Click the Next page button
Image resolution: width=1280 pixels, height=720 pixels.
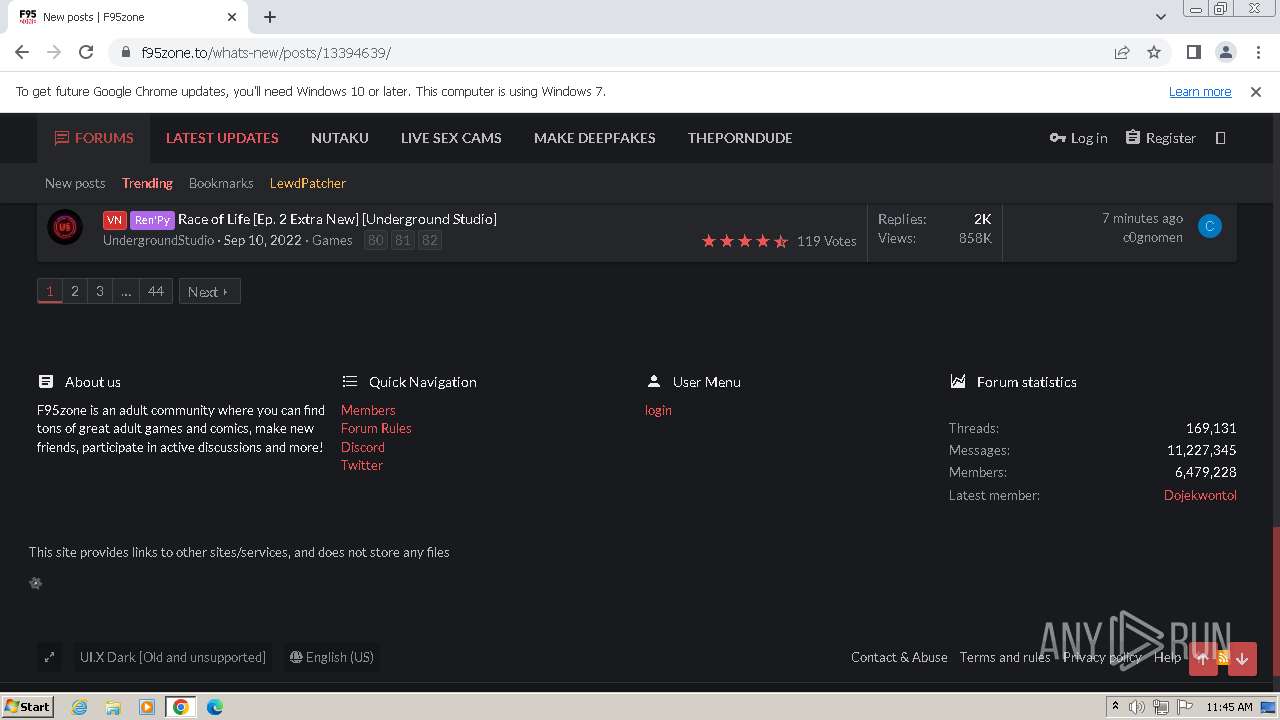coord(209,291)
